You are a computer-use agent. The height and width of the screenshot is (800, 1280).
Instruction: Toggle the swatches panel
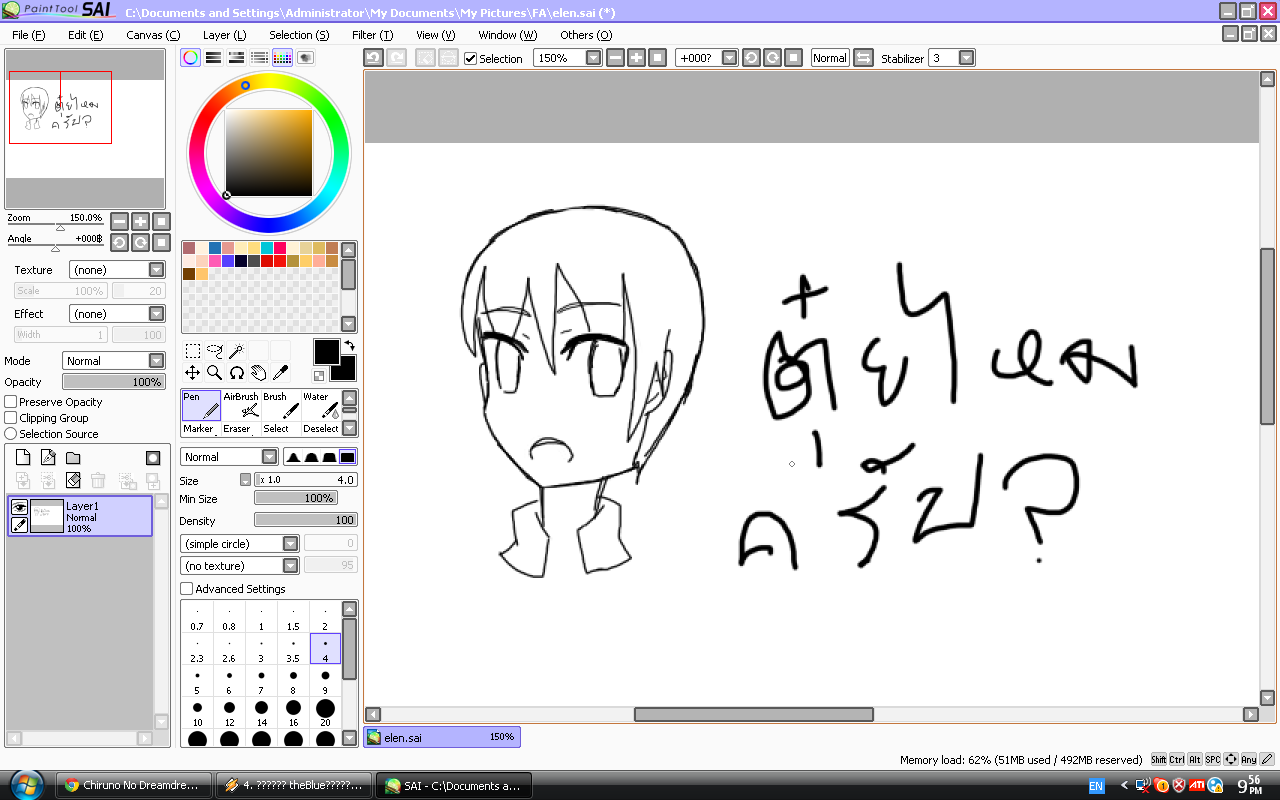point(282,58)
